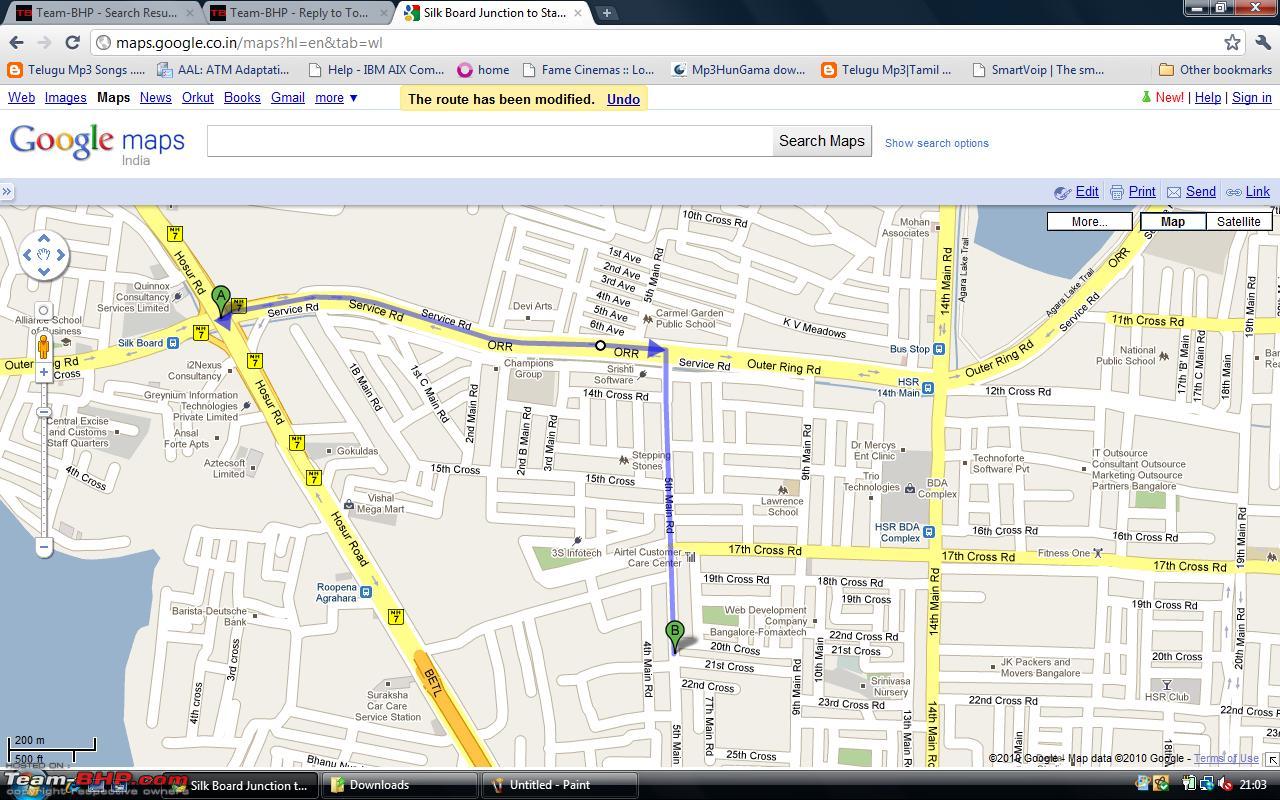
Task: Open the Help link at top right
Action: pyautogui.click(x=1208, y=97)
